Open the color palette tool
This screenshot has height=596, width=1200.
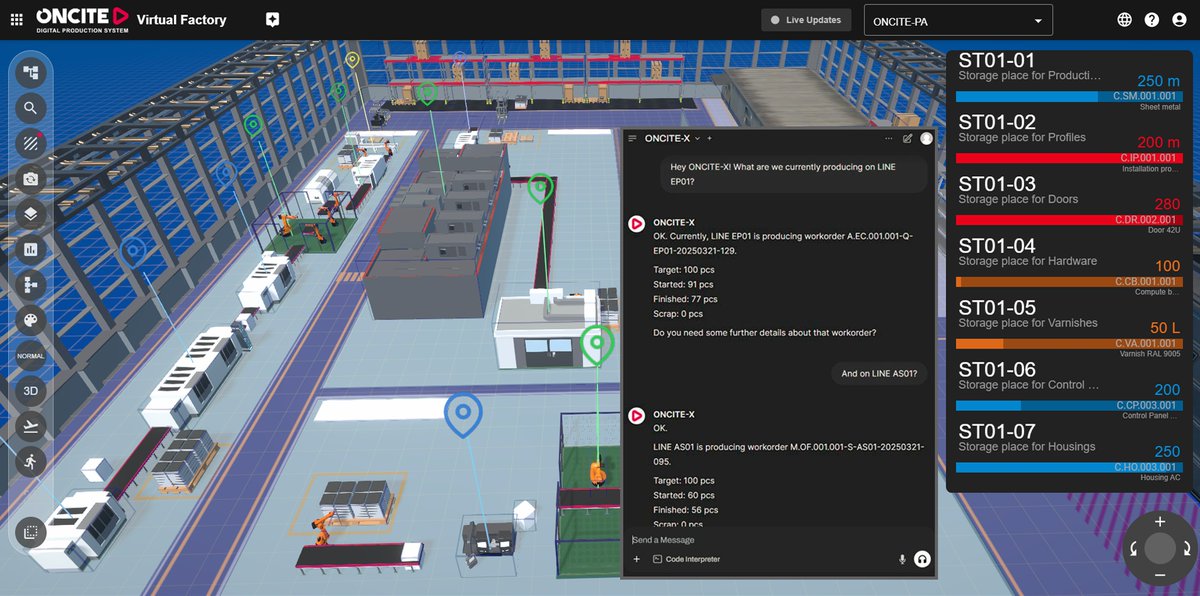point(31,321)
